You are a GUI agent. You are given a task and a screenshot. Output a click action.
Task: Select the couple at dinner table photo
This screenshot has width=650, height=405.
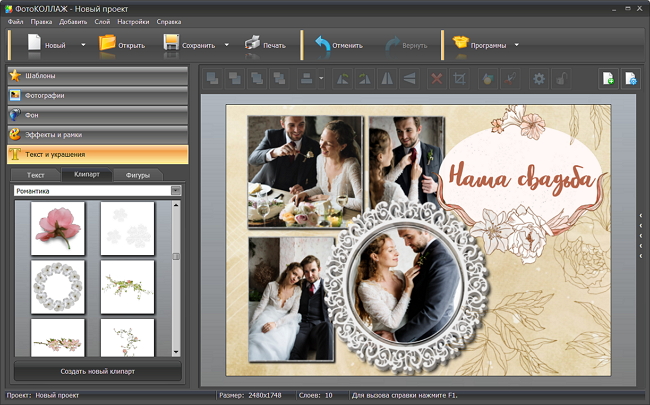pyautogui.click(x=305, y=172)
